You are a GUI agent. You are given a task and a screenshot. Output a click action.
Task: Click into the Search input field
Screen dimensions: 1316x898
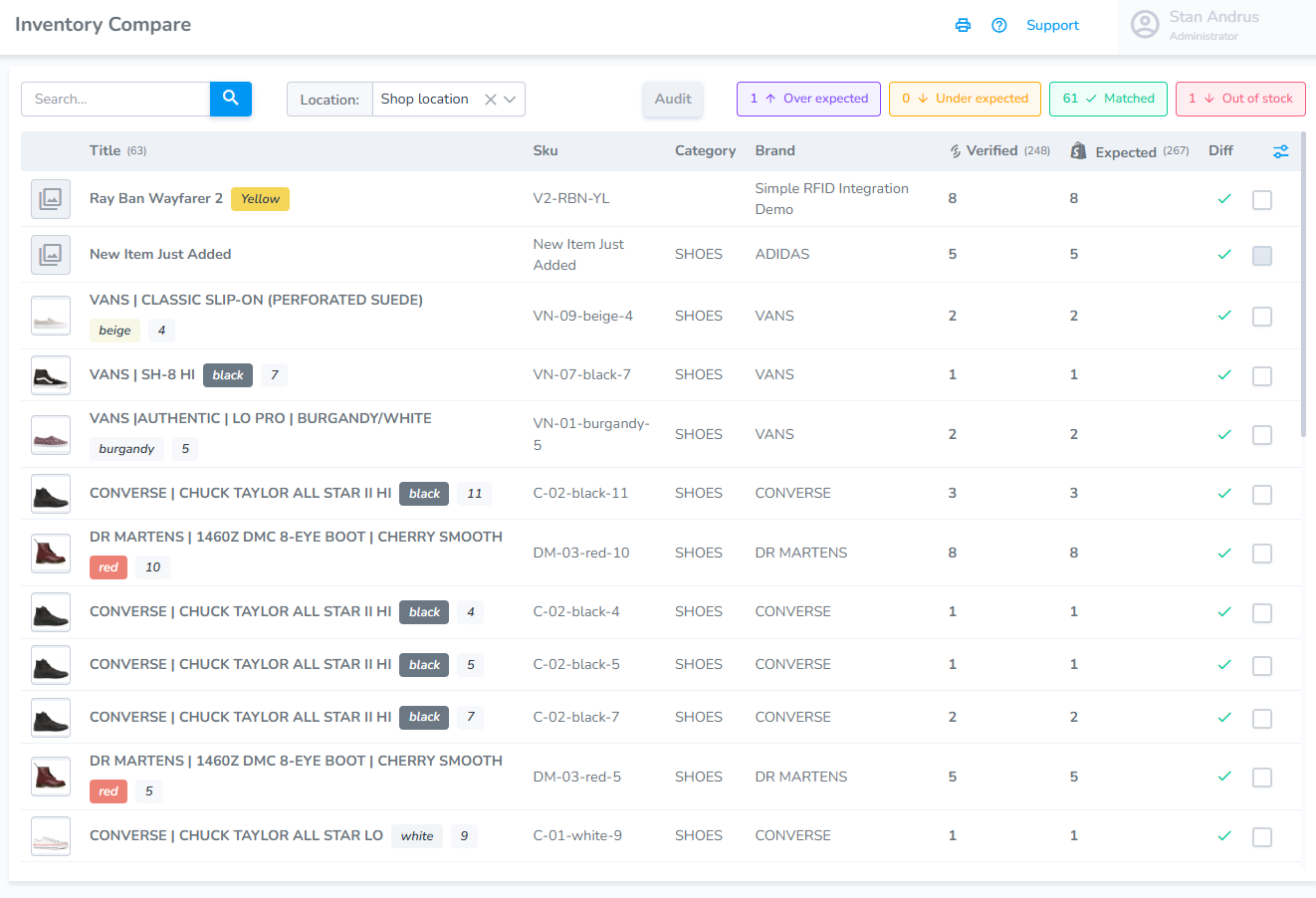pyautogui.click(x=115, y=99)
